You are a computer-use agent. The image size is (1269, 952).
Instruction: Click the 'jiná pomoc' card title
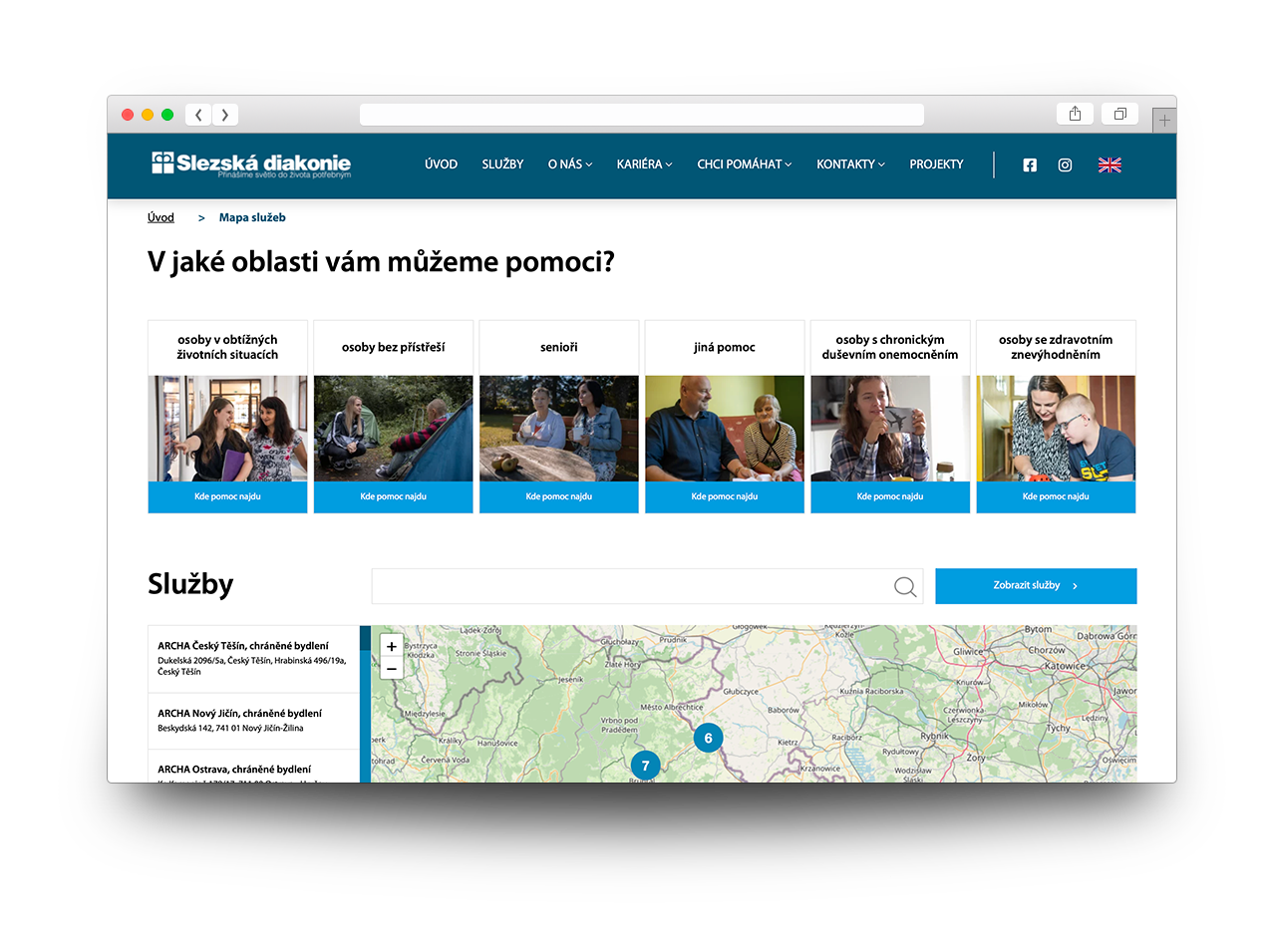click(725, 348)
